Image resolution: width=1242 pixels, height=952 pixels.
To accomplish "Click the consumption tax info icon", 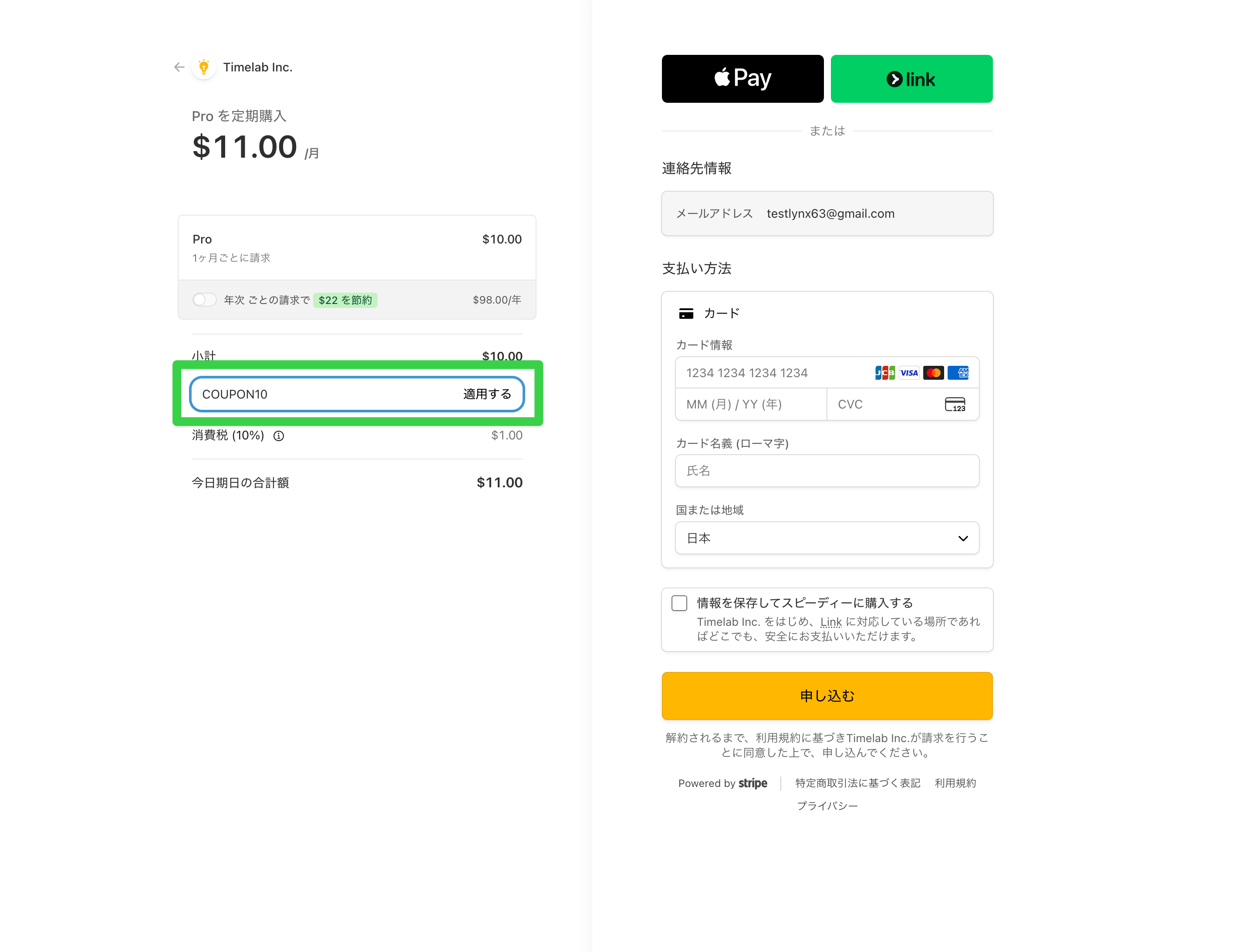I will pyautogui.click(x=278, y=436).
